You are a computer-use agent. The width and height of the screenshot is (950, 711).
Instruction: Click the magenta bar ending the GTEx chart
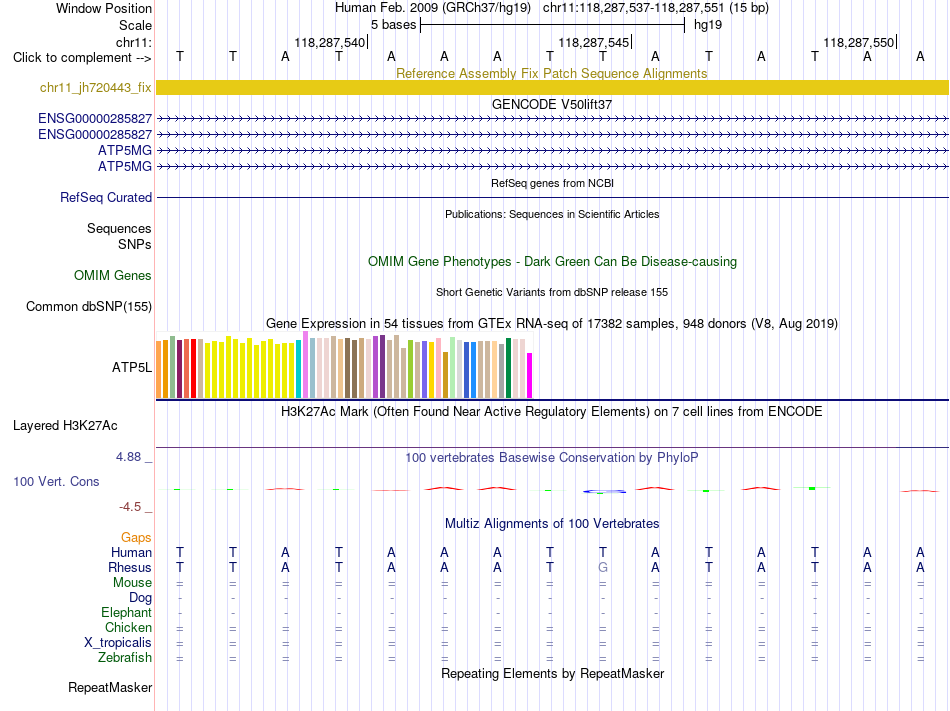tap(530, 375)
